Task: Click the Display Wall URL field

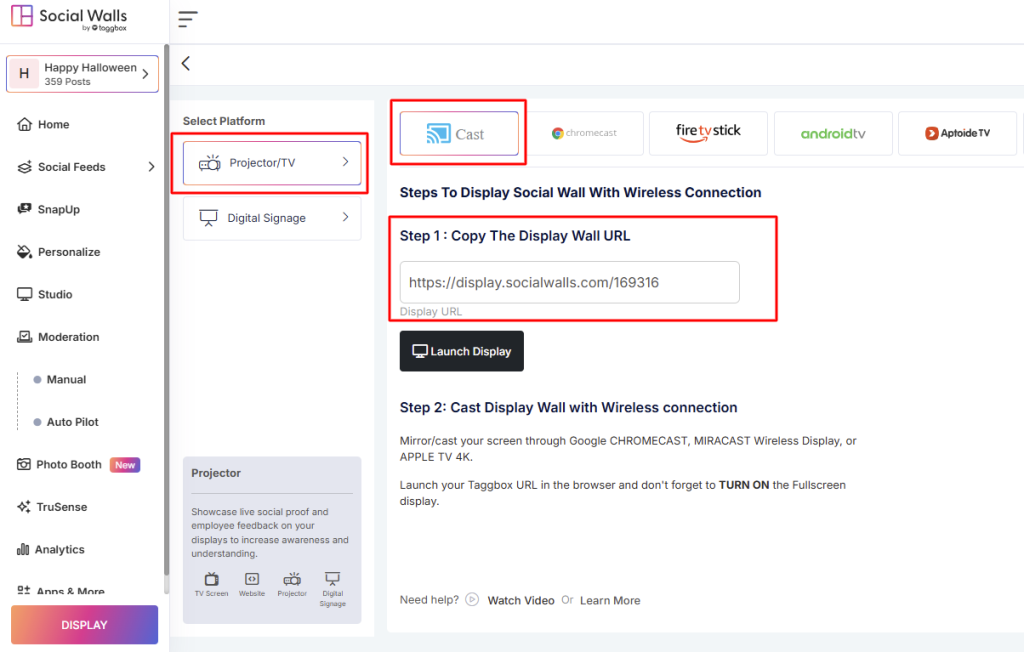Action: (x=569, y=283)
